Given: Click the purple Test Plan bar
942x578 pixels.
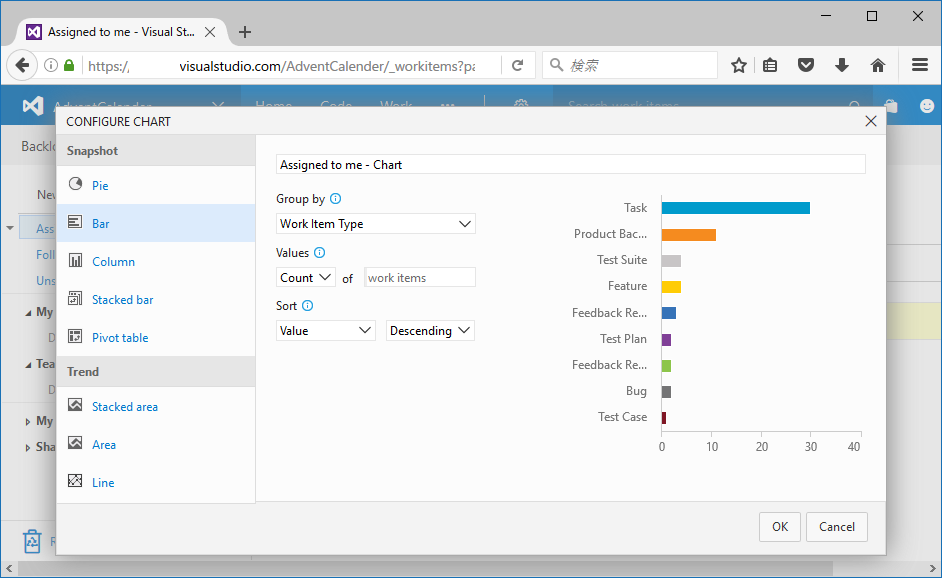Looking at the screenshot, I should click(666, 339).
